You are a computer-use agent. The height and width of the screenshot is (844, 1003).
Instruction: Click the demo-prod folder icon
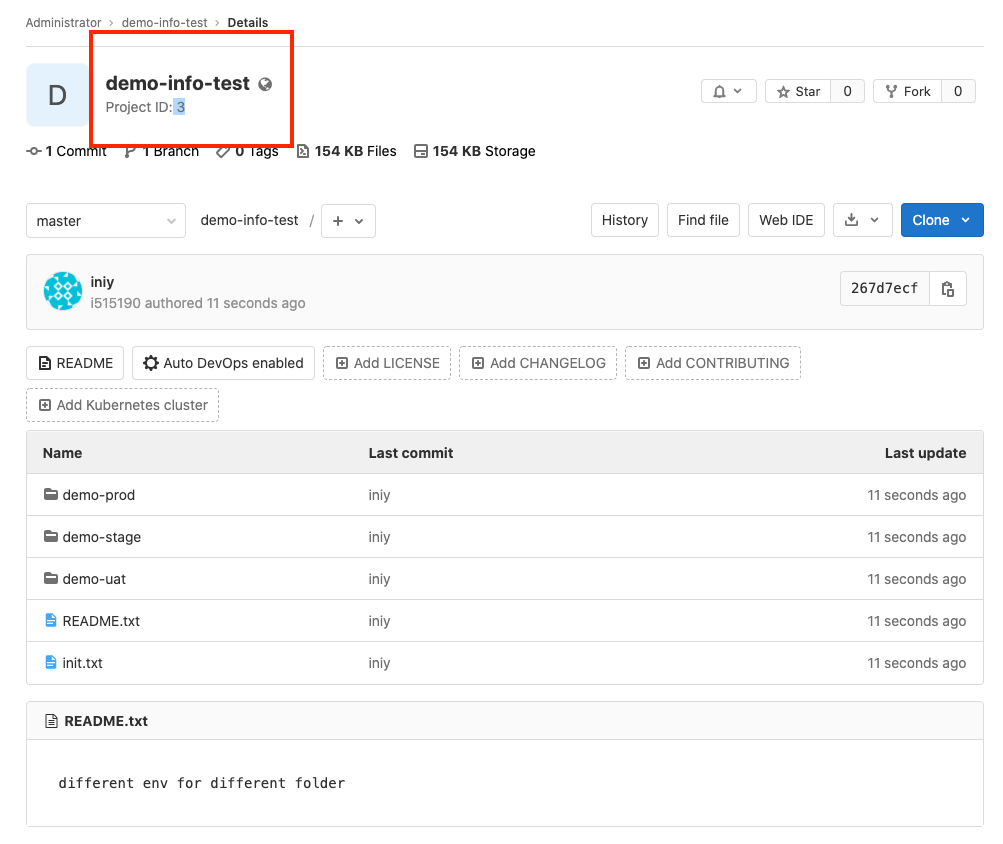[x=51, y=495]
